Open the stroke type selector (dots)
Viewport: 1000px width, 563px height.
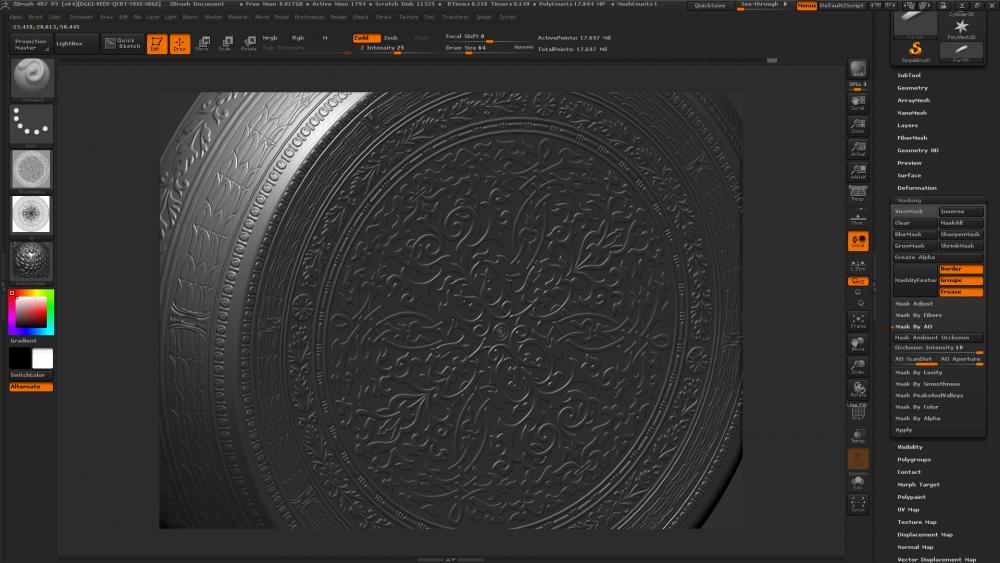pyautogui.click(x=32, y=124)
